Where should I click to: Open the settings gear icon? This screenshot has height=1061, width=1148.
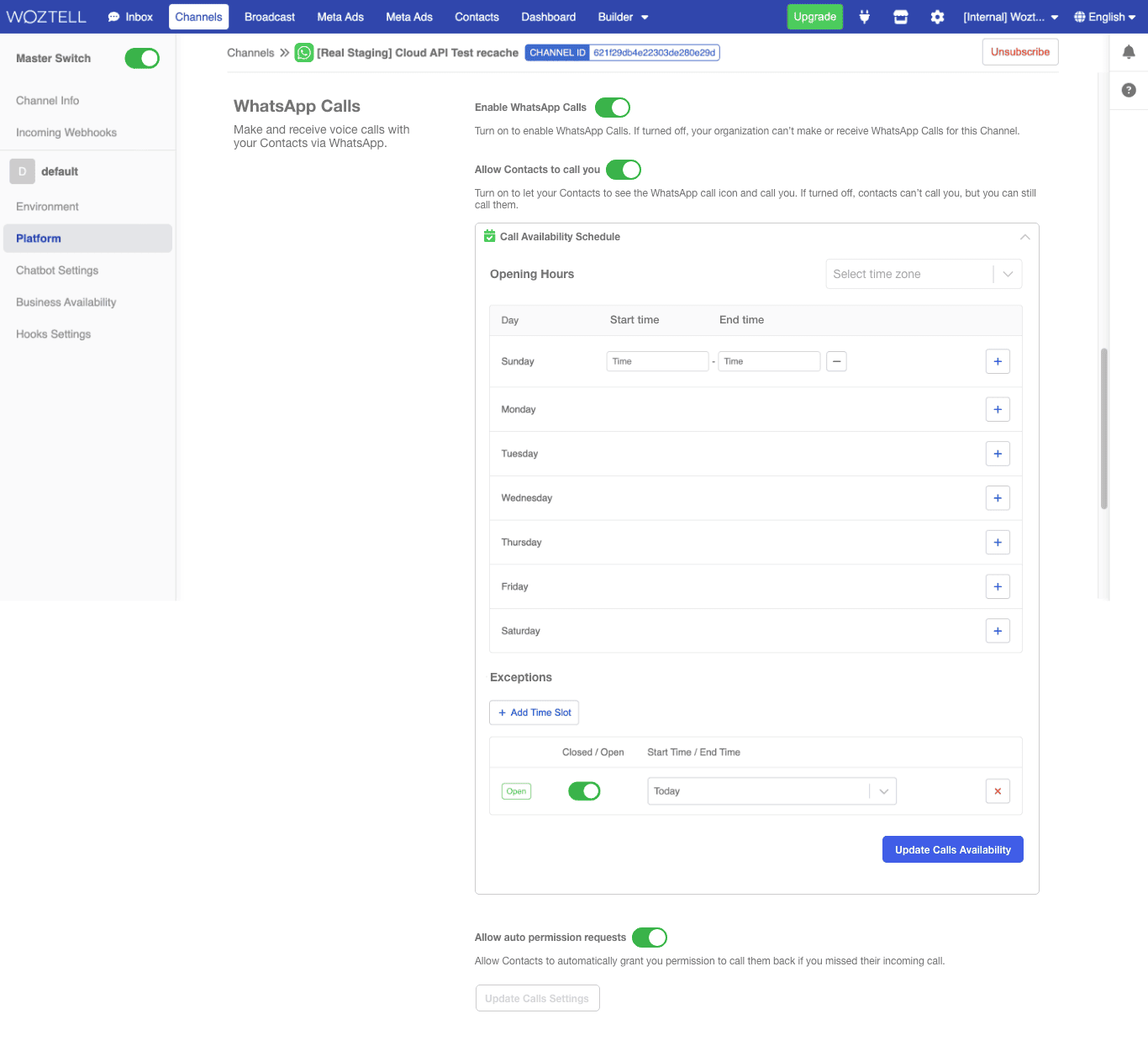pos(937,17)
